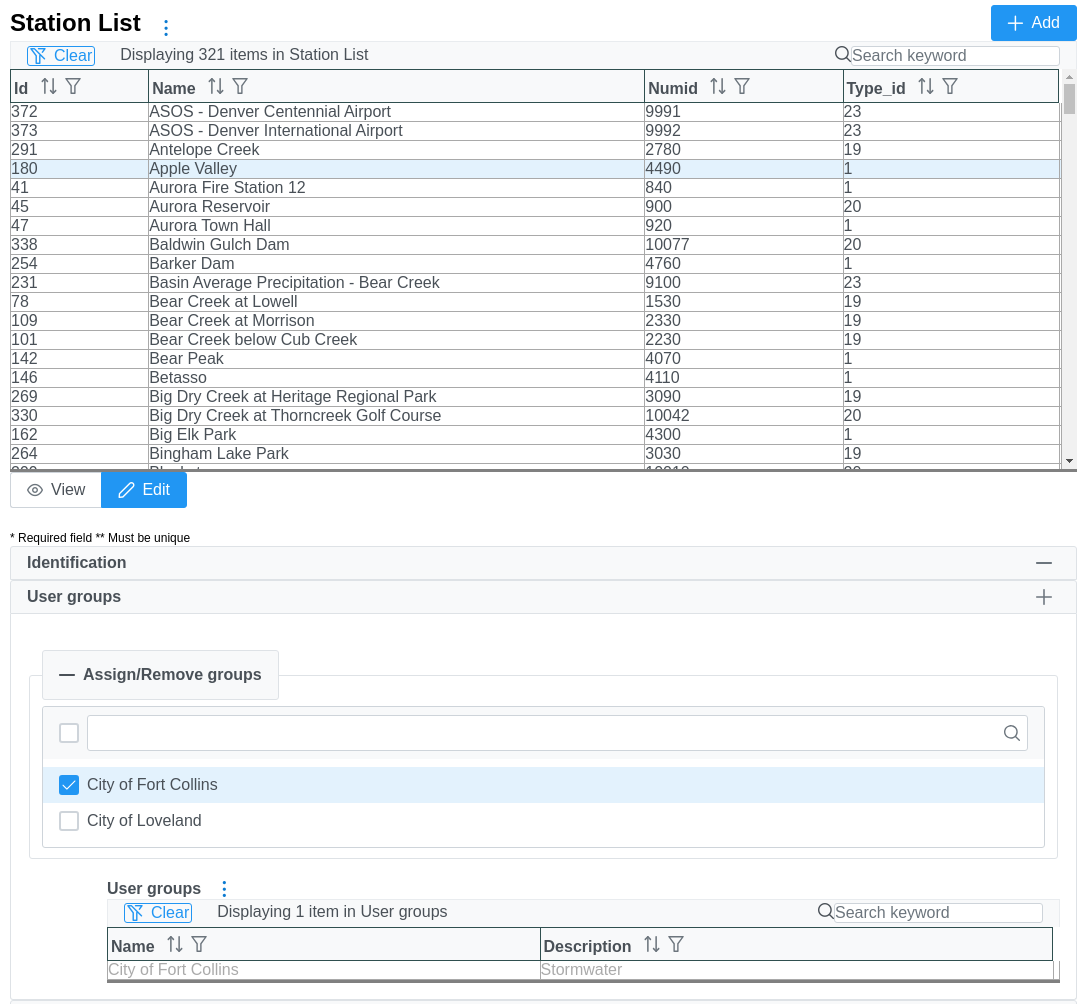Open Station List three-dot options menu
Screen dimensions: 1084x1004
click(166, 28)
